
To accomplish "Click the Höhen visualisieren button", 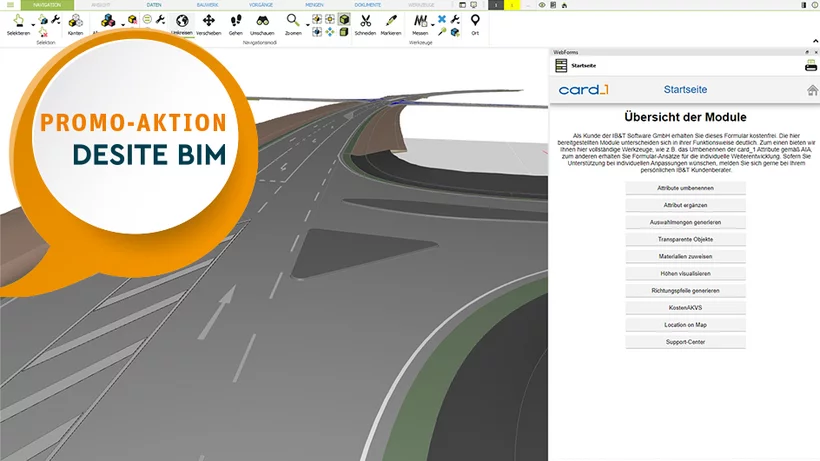I will point(685,273).
